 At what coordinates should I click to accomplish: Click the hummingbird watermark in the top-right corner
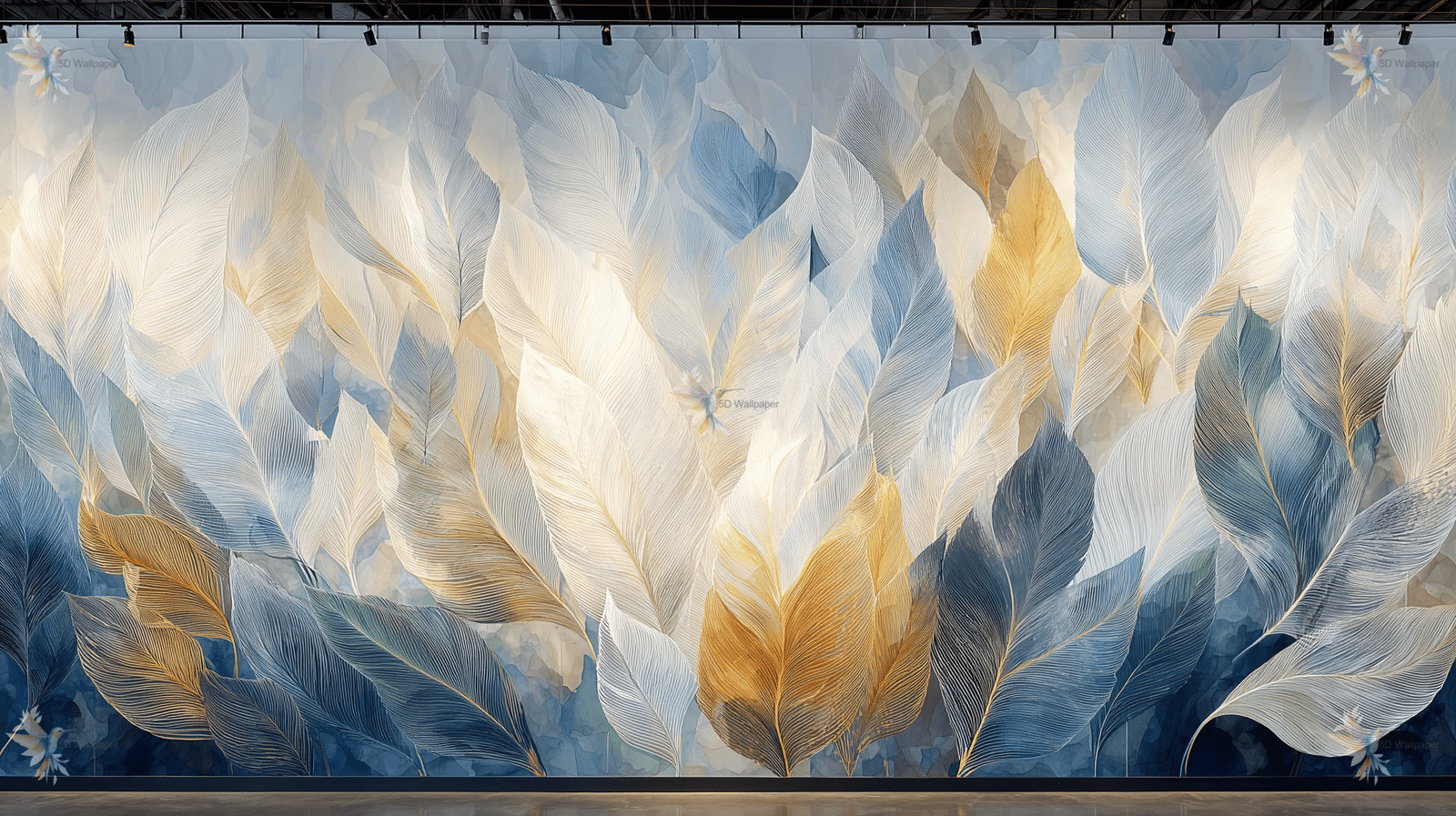[1360, 61]
